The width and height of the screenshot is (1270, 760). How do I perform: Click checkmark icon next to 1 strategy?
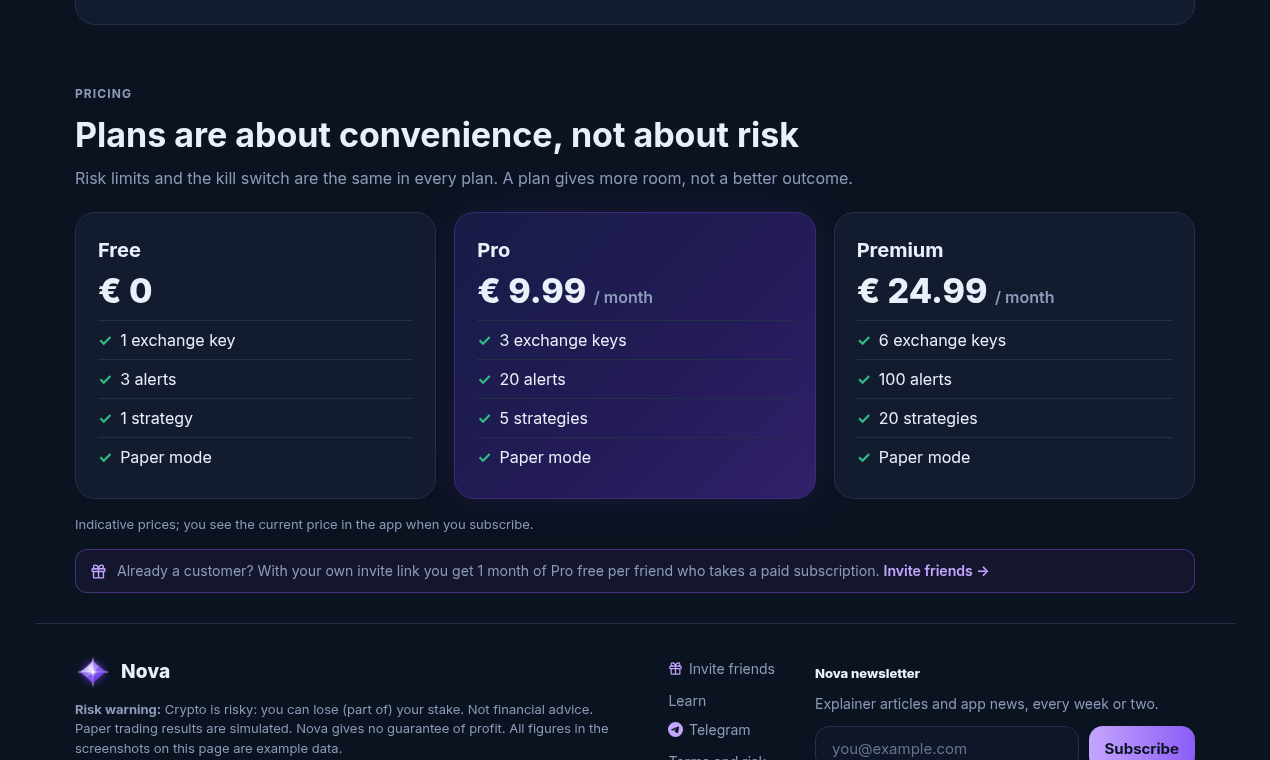(105, 418)
